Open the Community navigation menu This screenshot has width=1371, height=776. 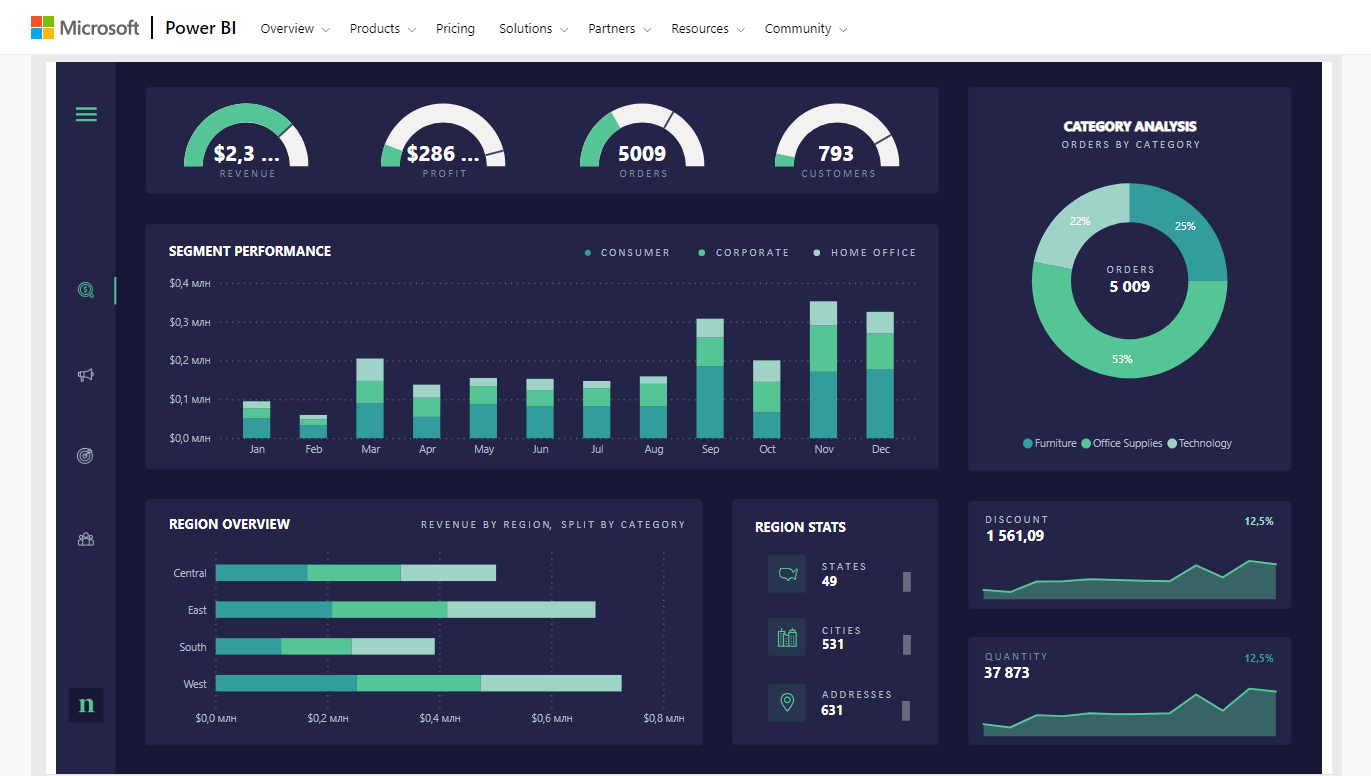click(805, 29)
